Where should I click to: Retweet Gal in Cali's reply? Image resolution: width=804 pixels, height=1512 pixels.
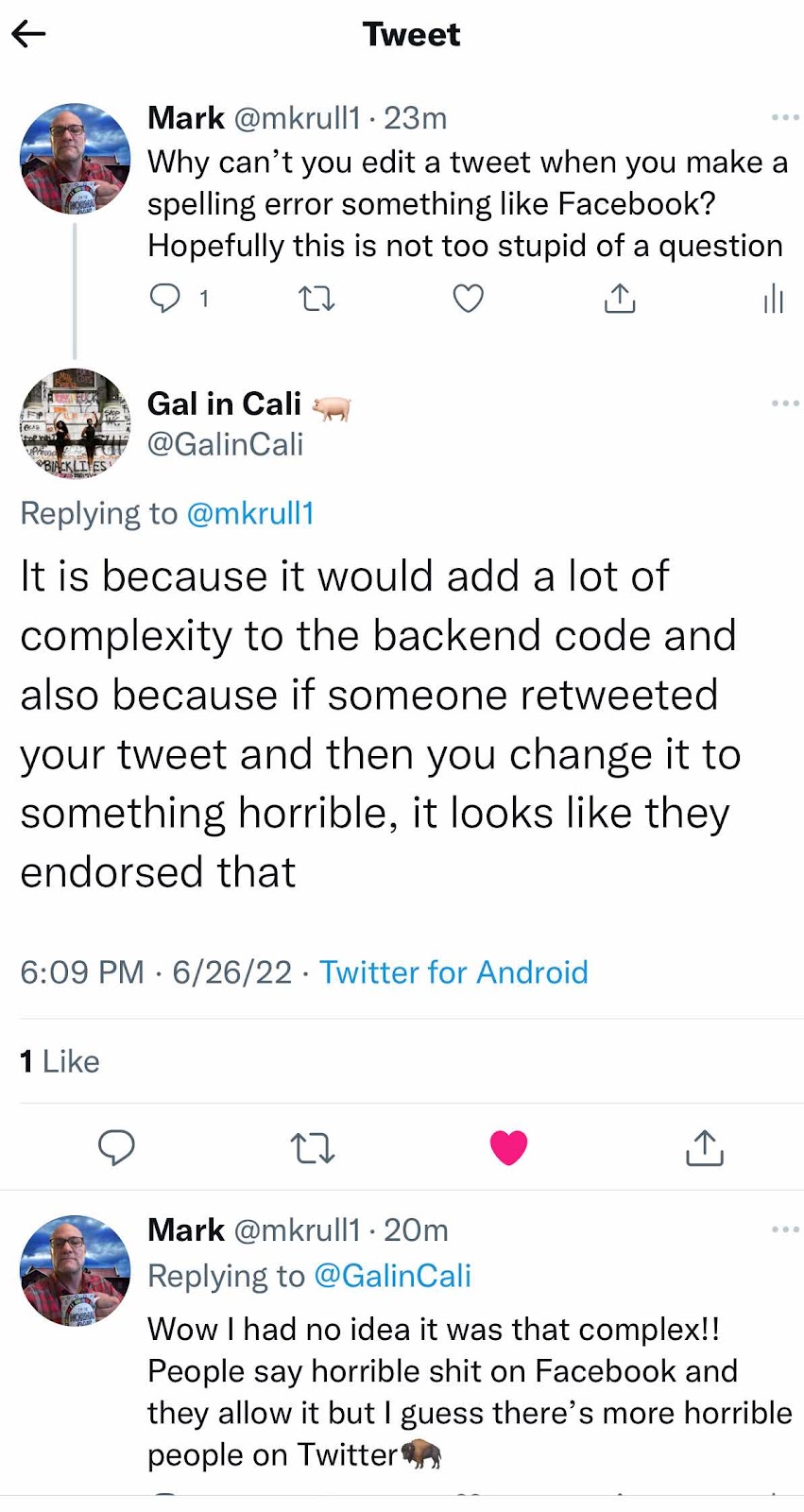(x=312, y=1148)
